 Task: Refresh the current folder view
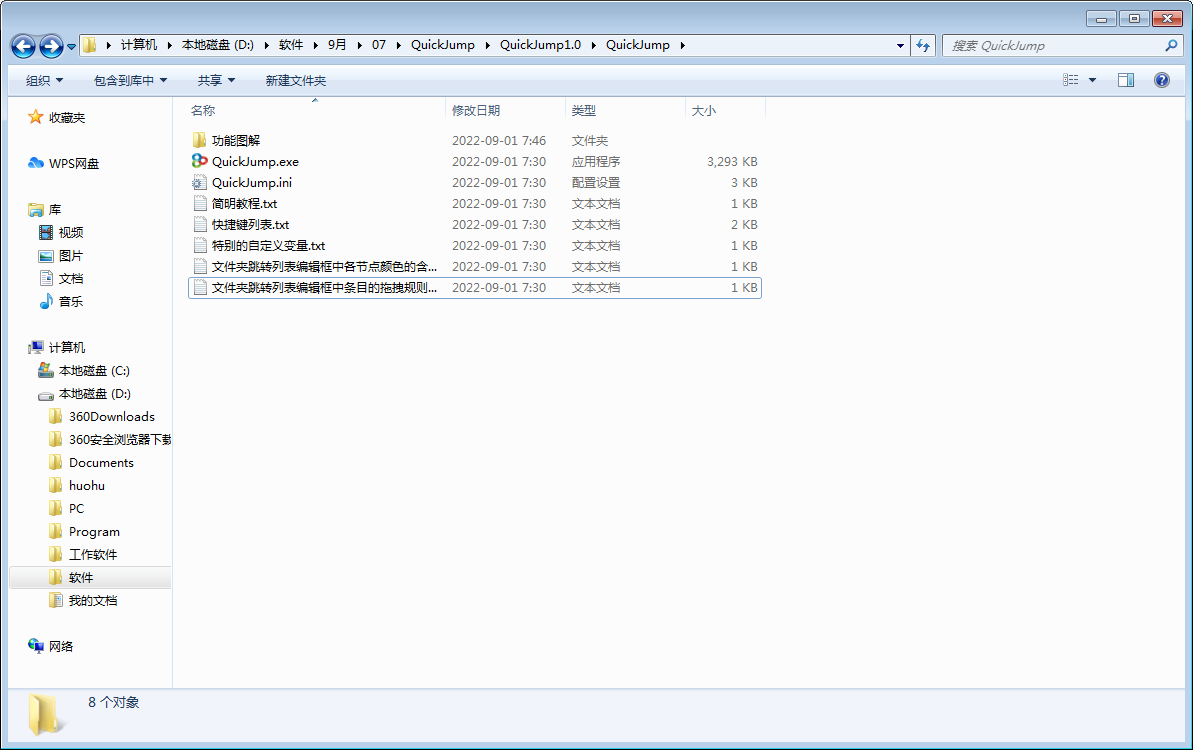tap(920, 45)
